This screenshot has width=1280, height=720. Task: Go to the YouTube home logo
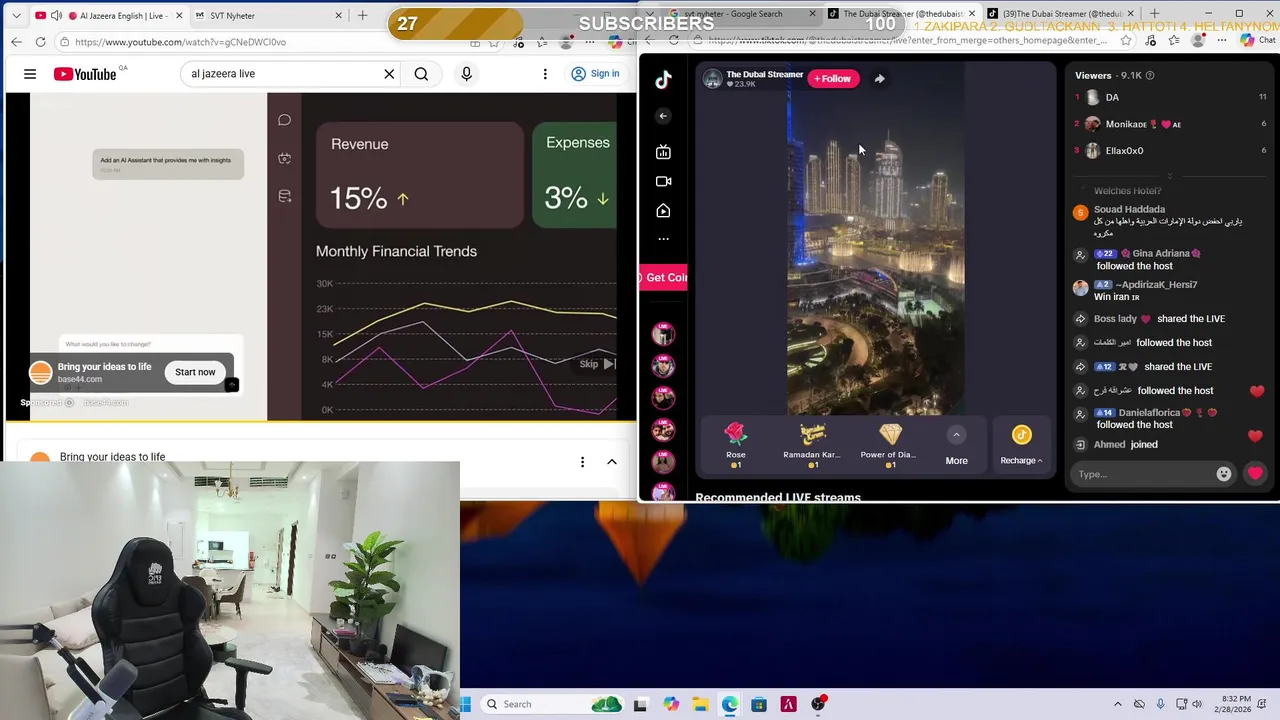[86, 74]
